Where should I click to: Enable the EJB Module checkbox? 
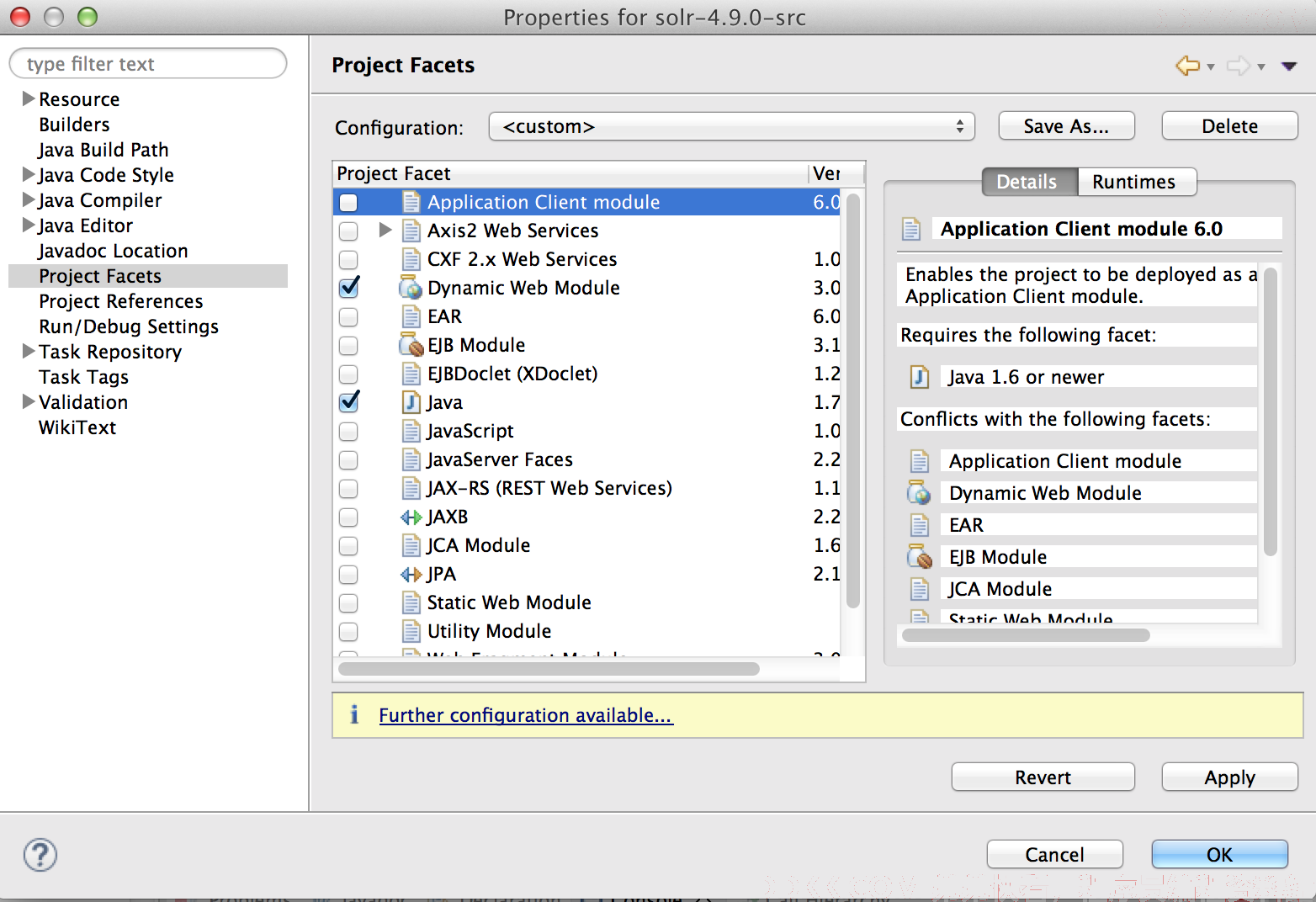[348, 346]
